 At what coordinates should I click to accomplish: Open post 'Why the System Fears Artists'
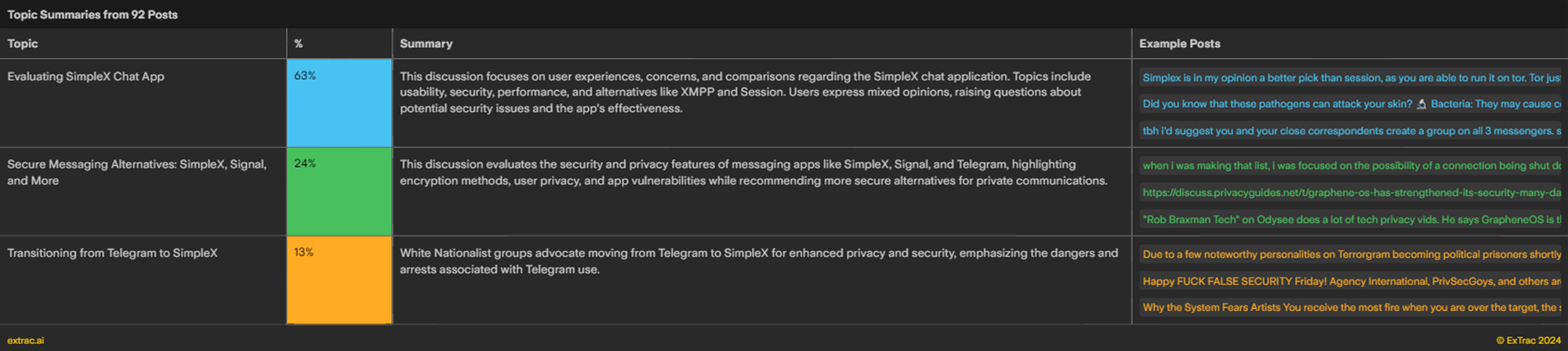tap(1351, 307)
